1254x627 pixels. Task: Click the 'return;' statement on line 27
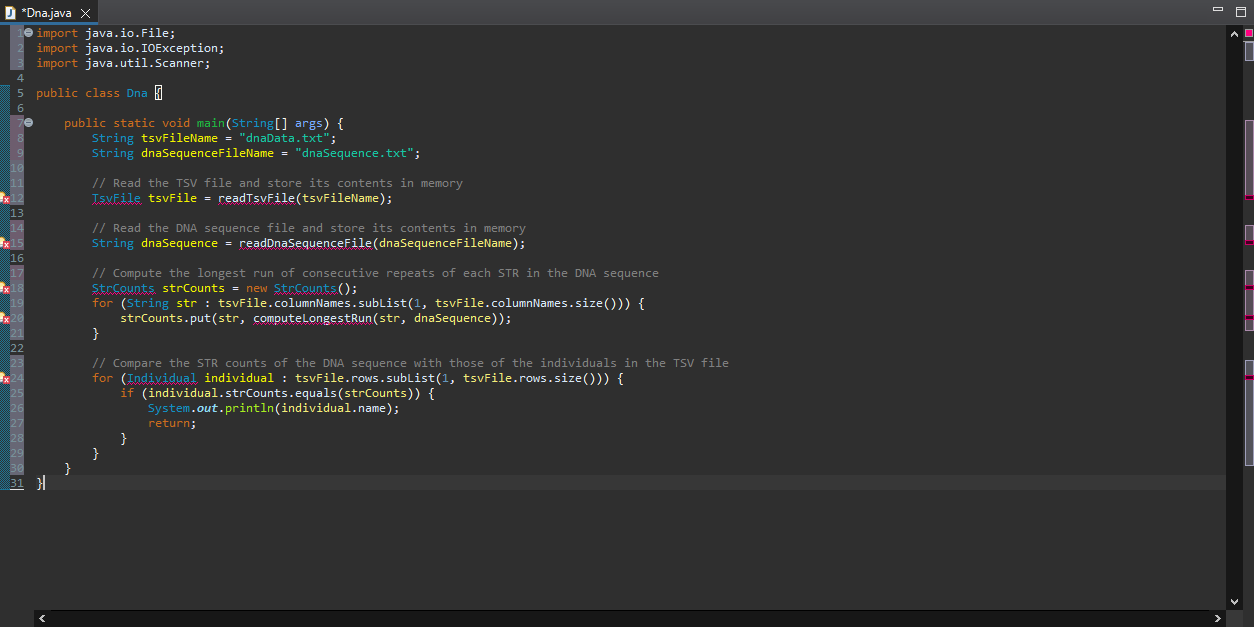(x=172, y=423)
